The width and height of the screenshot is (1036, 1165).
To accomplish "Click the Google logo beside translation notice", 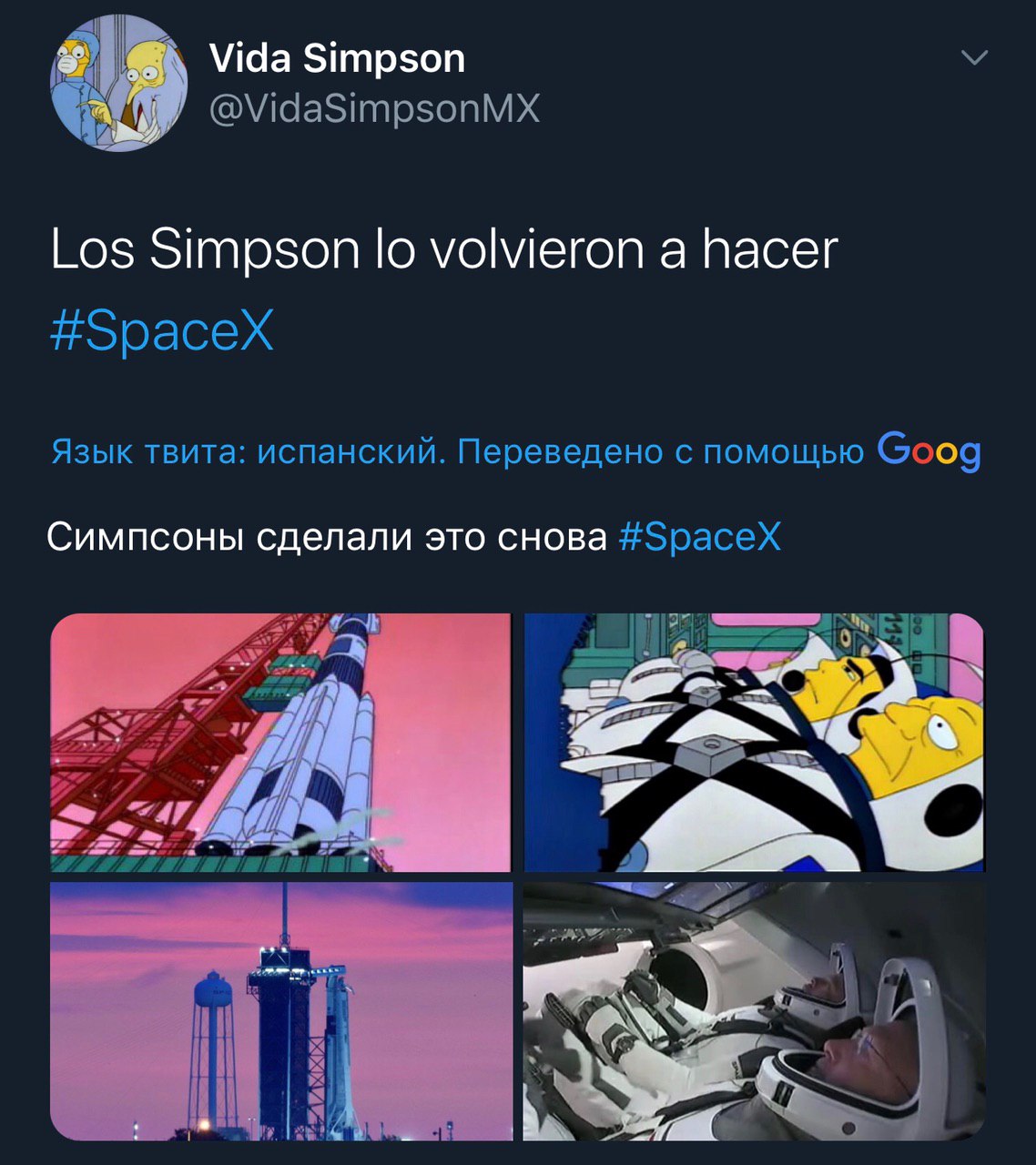I will [x=929, y=451].
